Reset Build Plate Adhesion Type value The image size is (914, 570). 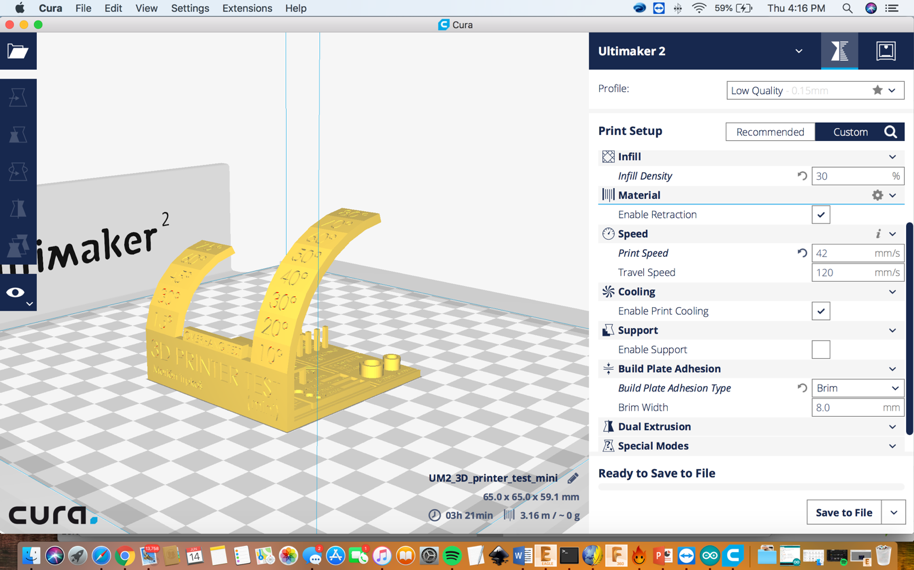pyautogui.click(x=802, y=388)
